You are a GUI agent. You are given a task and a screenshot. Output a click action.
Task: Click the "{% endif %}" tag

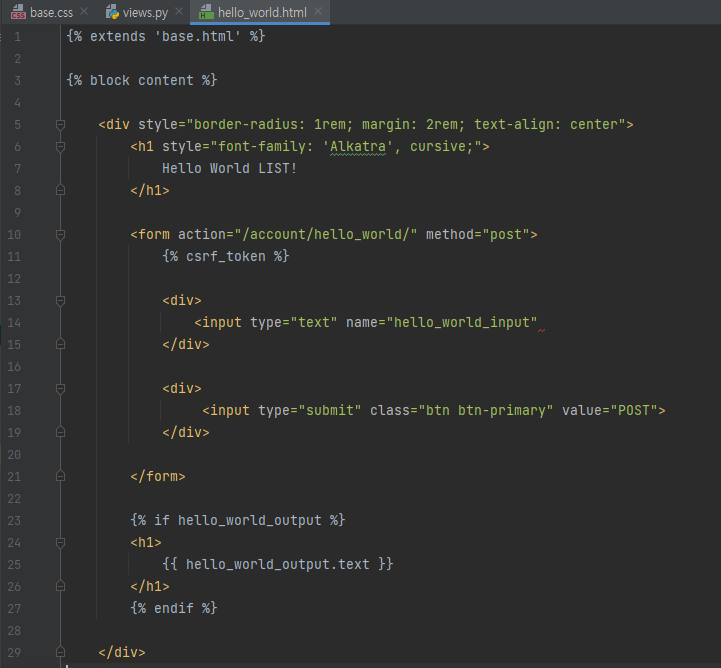174,608
